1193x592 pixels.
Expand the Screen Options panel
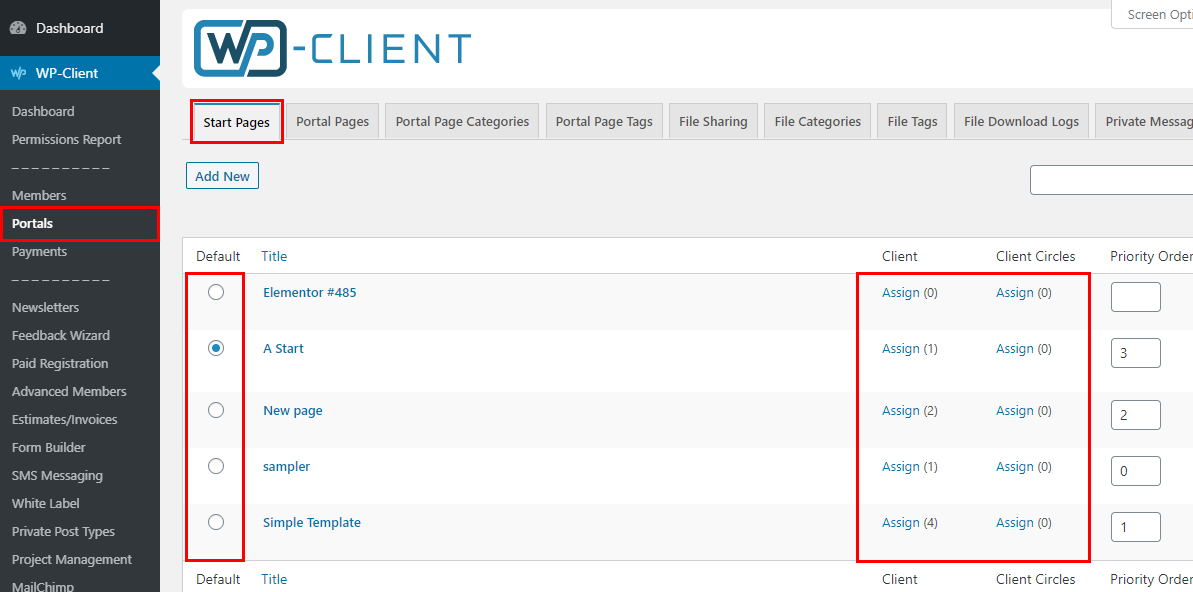[x=1152, y=14]
